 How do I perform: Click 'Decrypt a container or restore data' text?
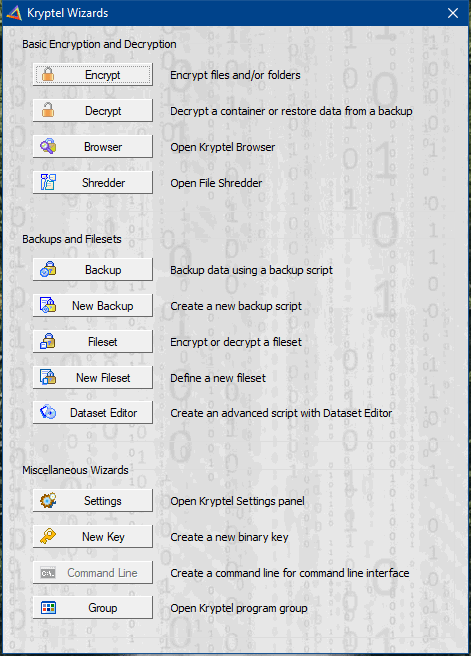tap(291, 111)
